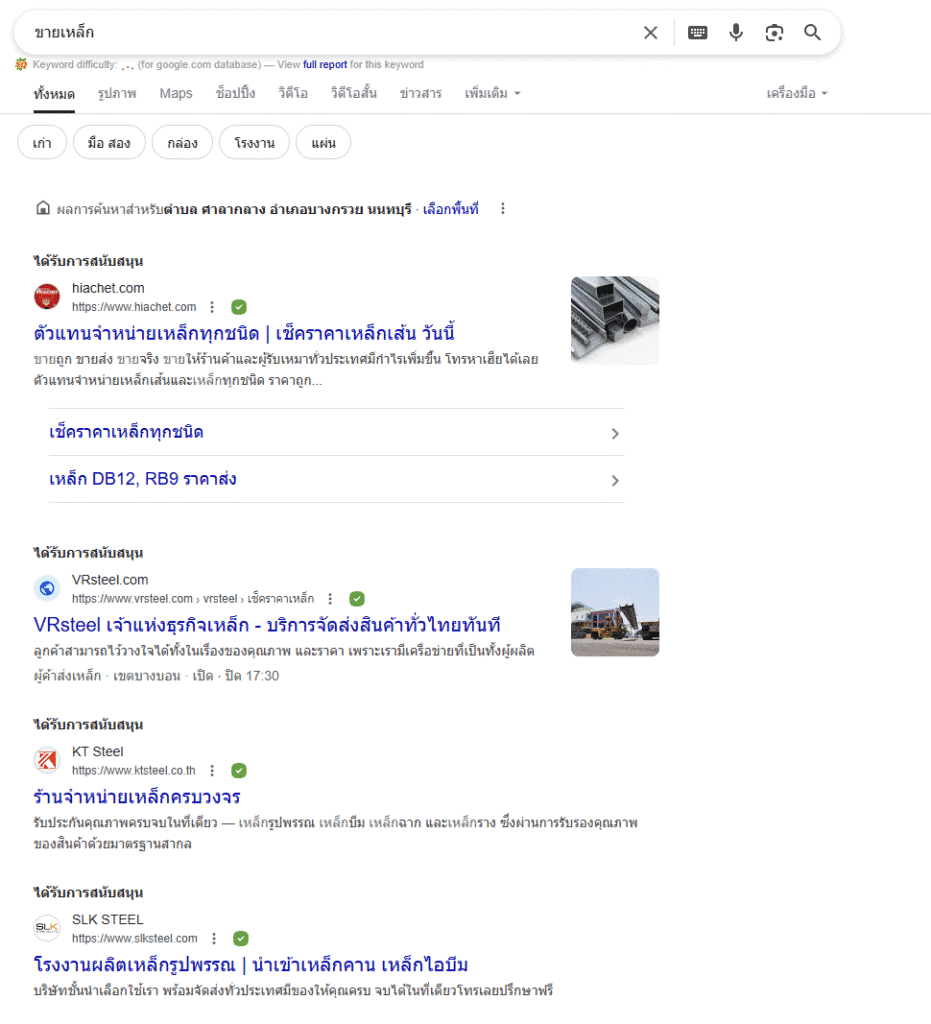Expand the เช็คราคาเหล็กทุกชนิด sitelink arrow
This screenshot has width=931, height=1024.
point(615,434)
